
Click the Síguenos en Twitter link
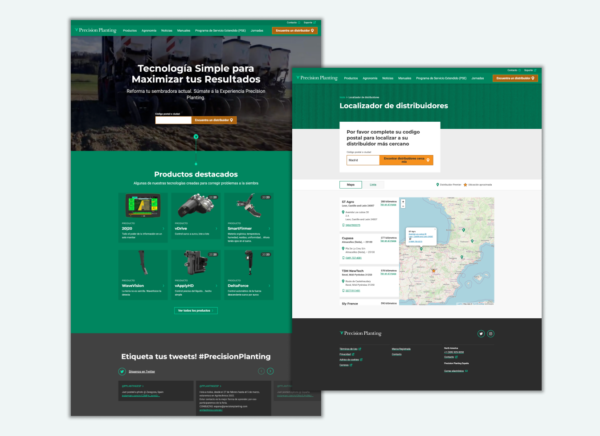(142, 372)
